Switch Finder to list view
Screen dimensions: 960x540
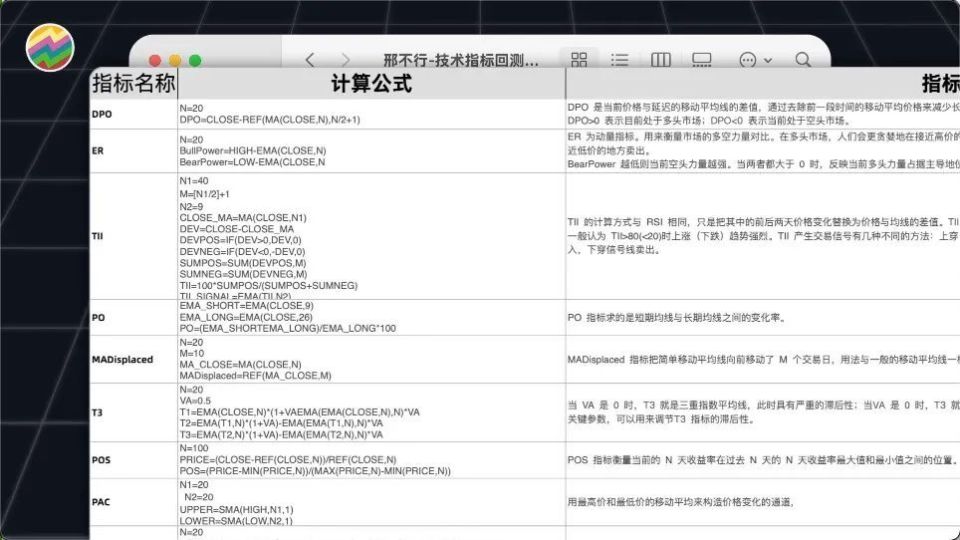620,59
